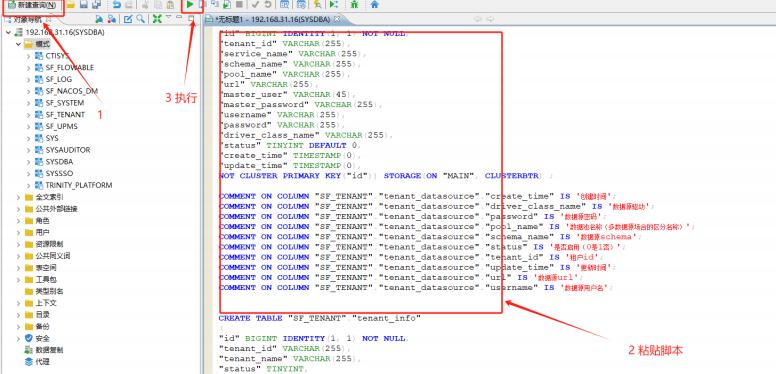Collapse the 192.168.31.16(SYSDBA) server node
Viewport: 776px width, 374px height.
8,32
